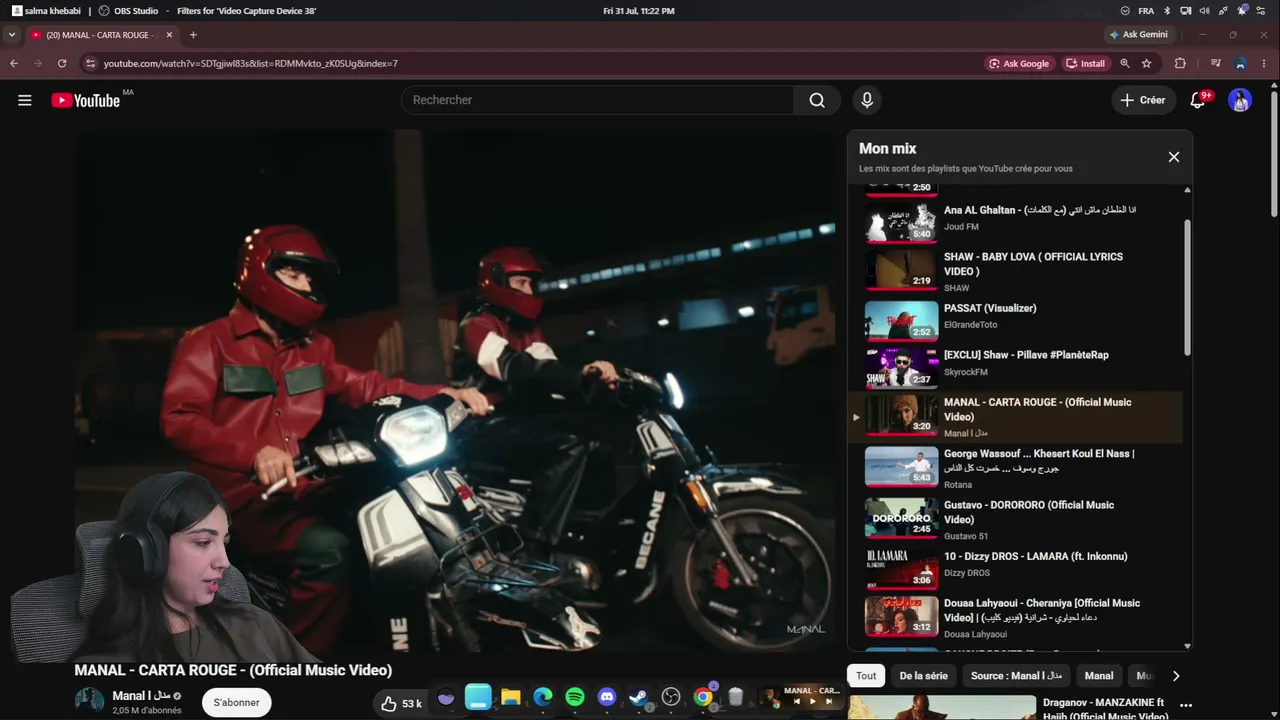The width and height of the screenshot is (1280, 720).
Task: Open Chrome media controls icon
Action: pyautogui.click(x=1216, y=63)
